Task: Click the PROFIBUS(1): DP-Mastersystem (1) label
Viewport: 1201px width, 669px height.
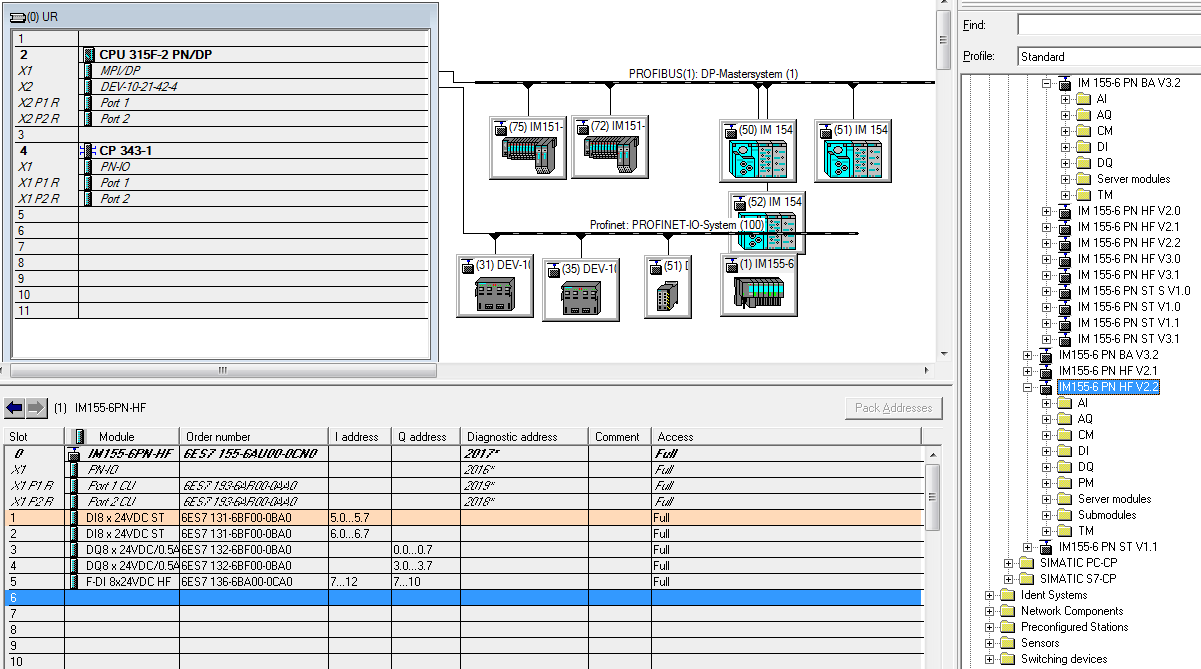Action: (713, 74)
